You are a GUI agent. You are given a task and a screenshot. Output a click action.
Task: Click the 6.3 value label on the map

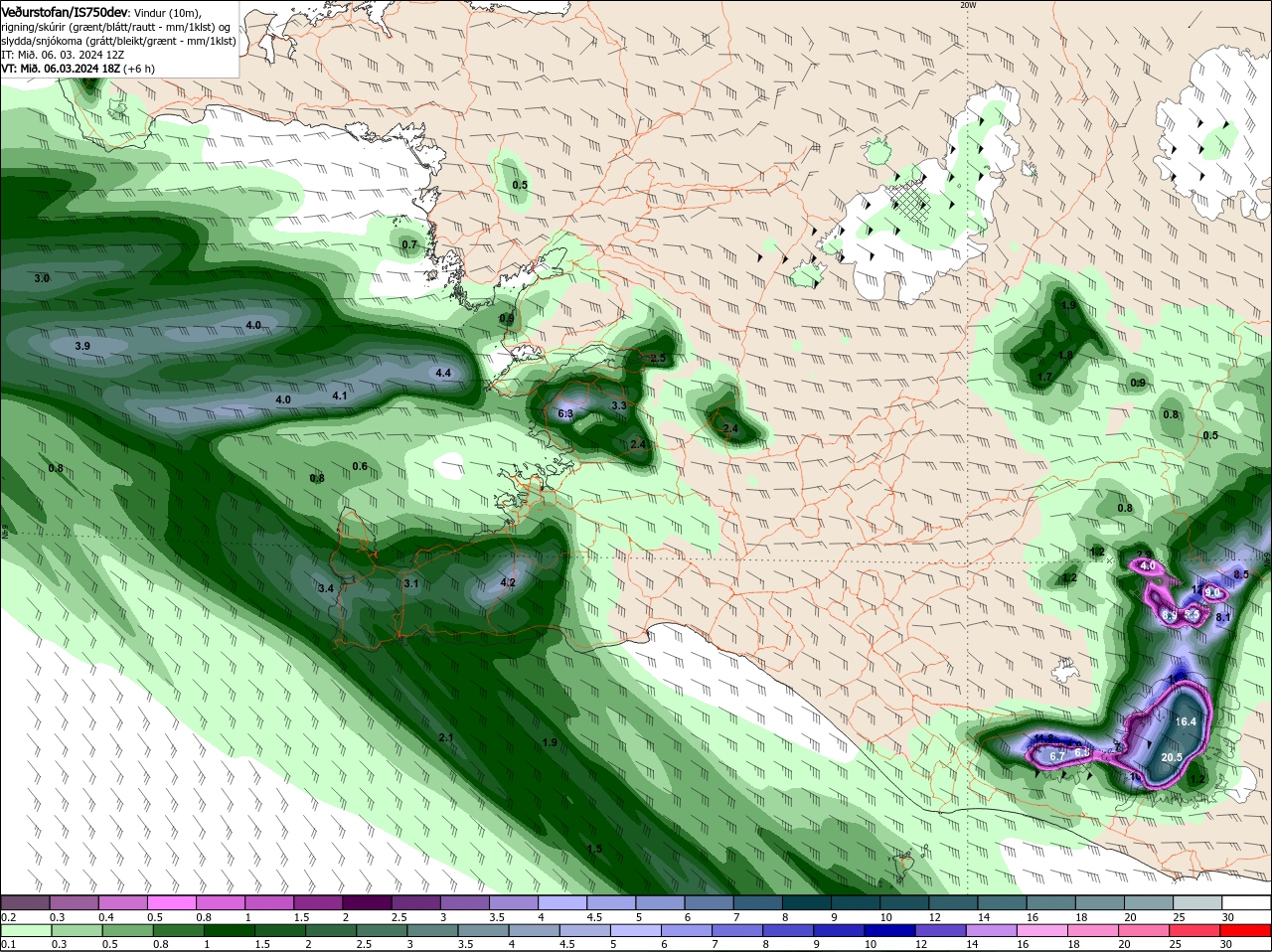coord(565,413)
